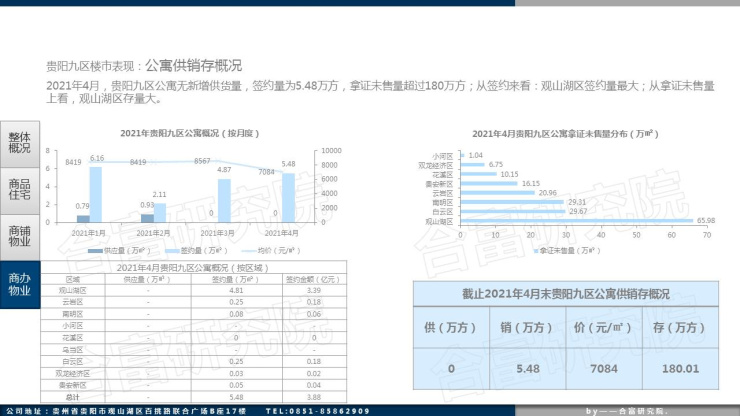Switch to the 商品住宅 side tab

coord(20,190)
